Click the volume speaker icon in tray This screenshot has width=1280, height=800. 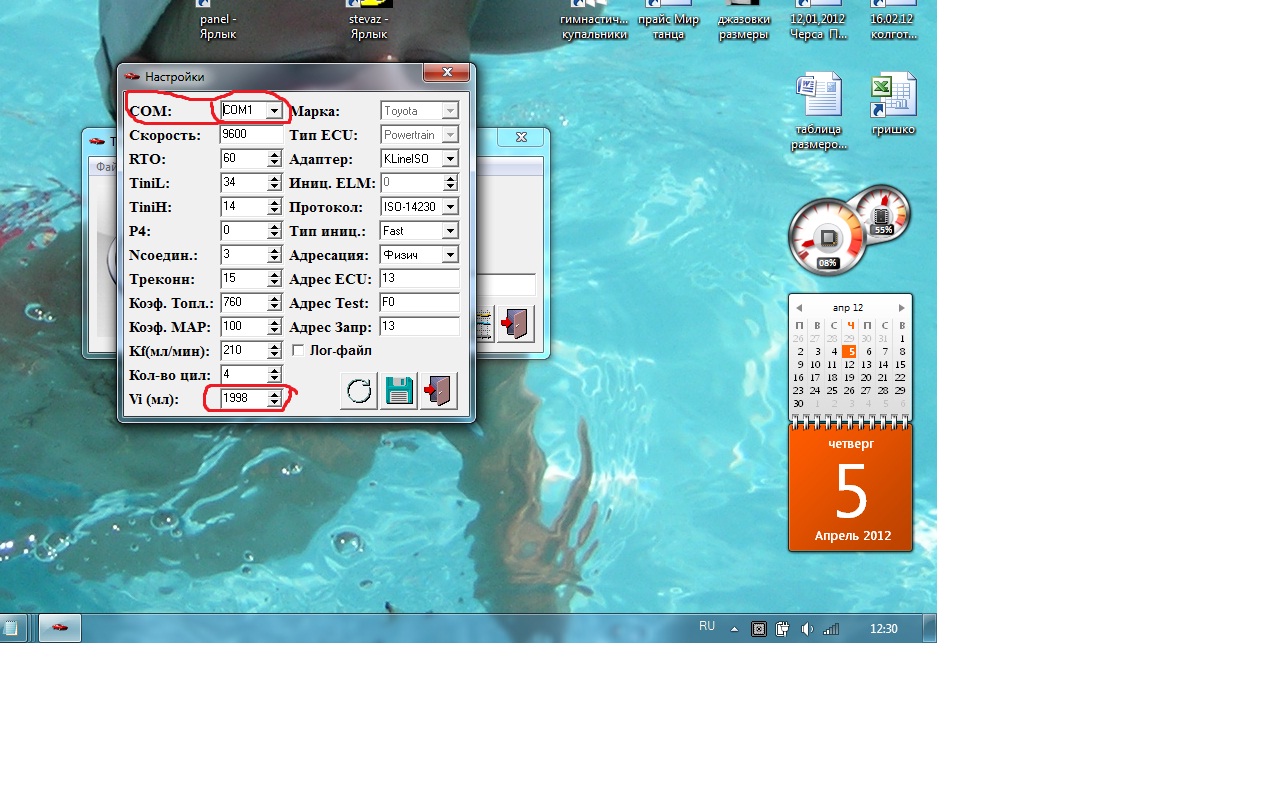[807, 629]
